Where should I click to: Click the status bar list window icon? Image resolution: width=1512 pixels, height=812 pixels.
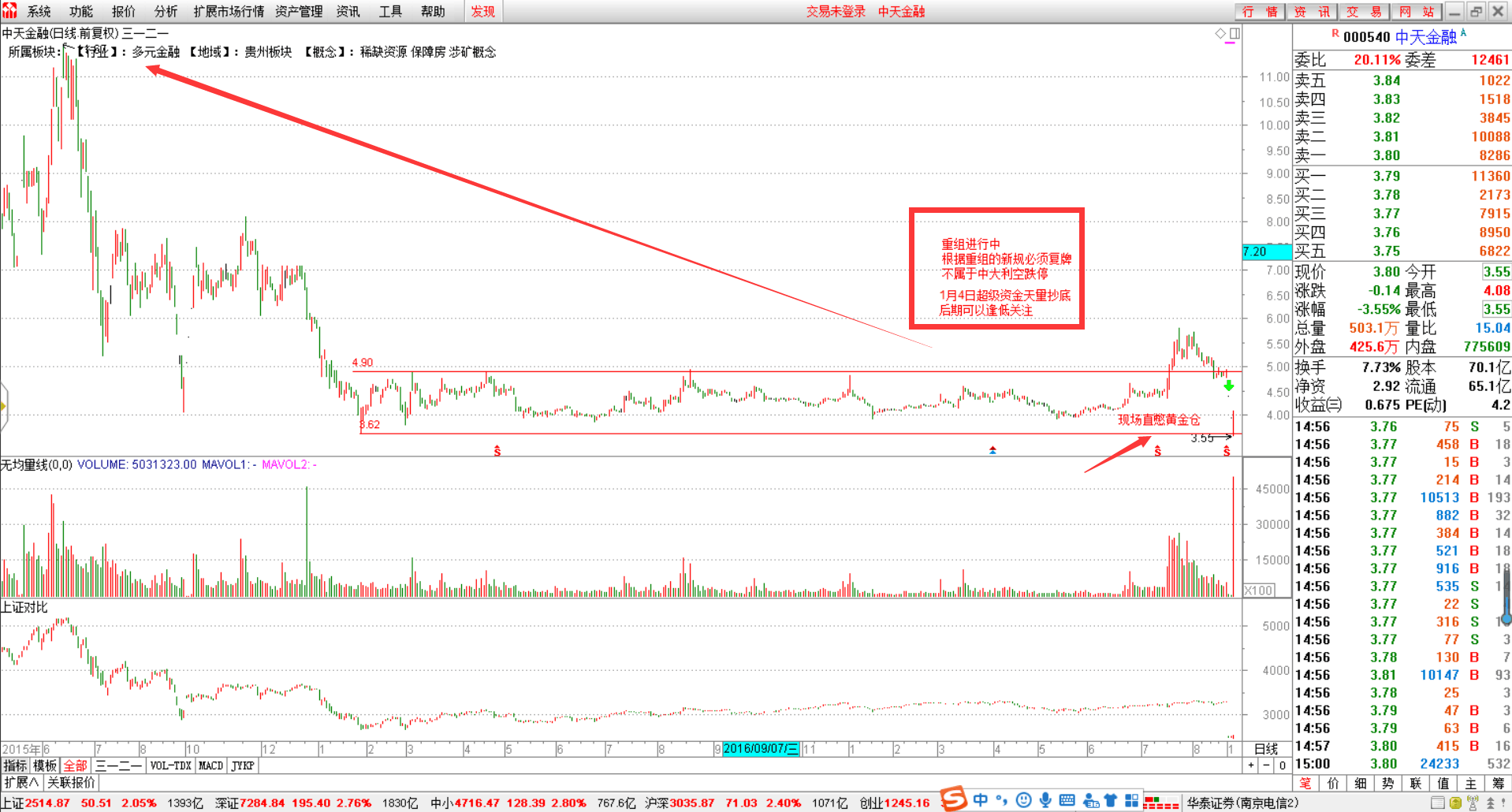click(1438, 803)
